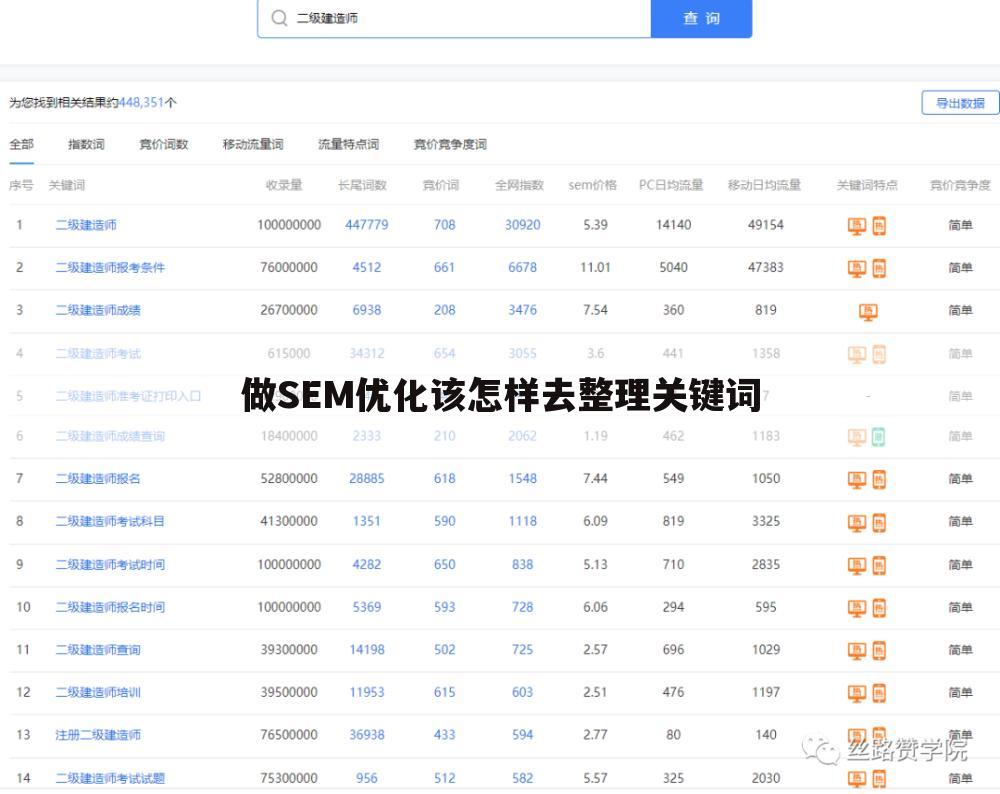Click the 全网指数 column header

click(x=519, y=185)
